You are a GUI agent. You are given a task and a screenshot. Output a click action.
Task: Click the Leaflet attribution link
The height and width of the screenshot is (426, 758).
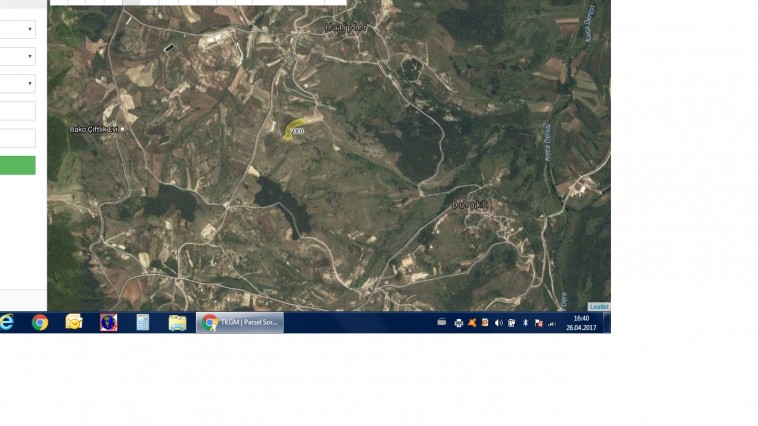pyautogui.click(x=598, y=306)
